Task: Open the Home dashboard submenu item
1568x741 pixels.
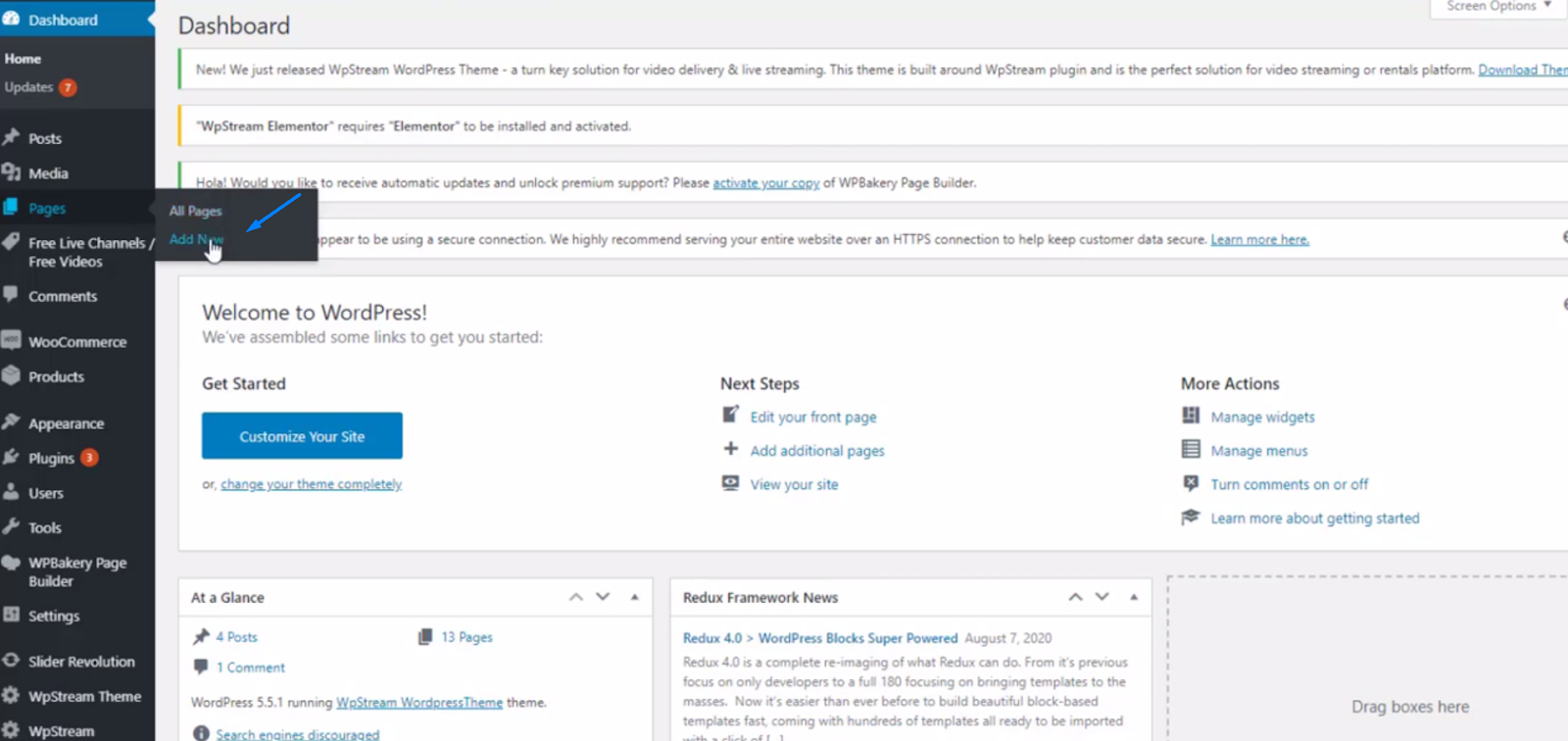Action: point(23,59)
